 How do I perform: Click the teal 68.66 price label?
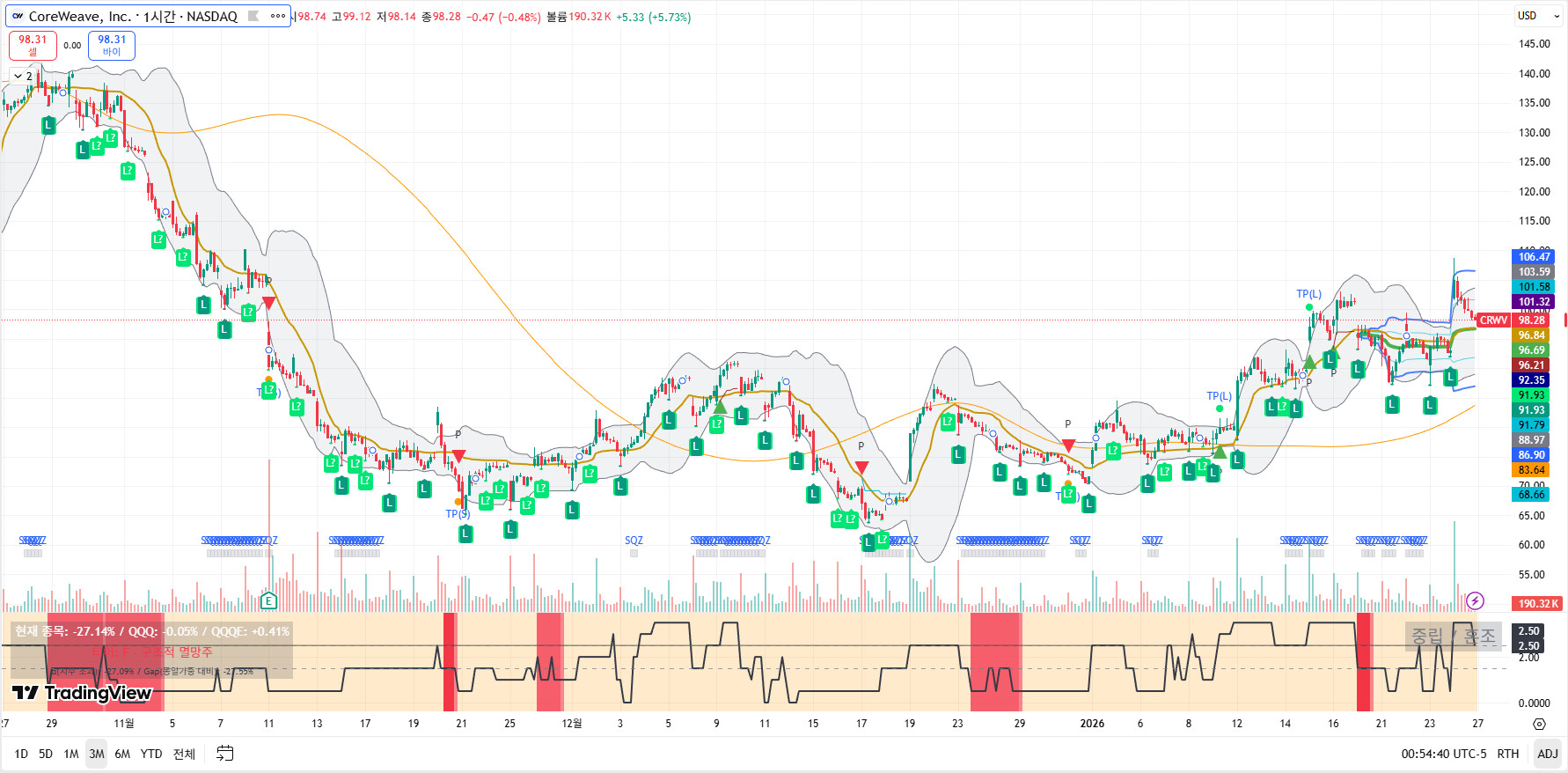pyautogui.click(x=1531, y=495)
